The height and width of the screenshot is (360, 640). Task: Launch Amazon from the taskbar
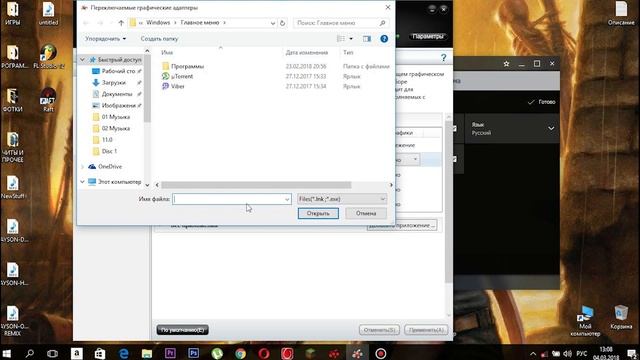pyautogui.click(x=77, y=353)
